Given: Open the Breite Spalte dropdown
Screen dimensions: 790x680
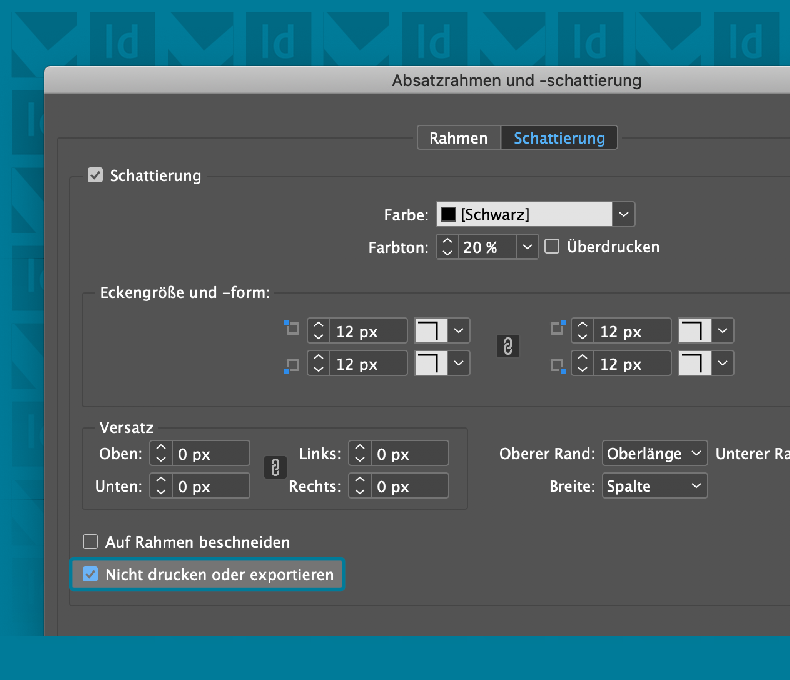Looking at the screenshot, I should point(655,486).
